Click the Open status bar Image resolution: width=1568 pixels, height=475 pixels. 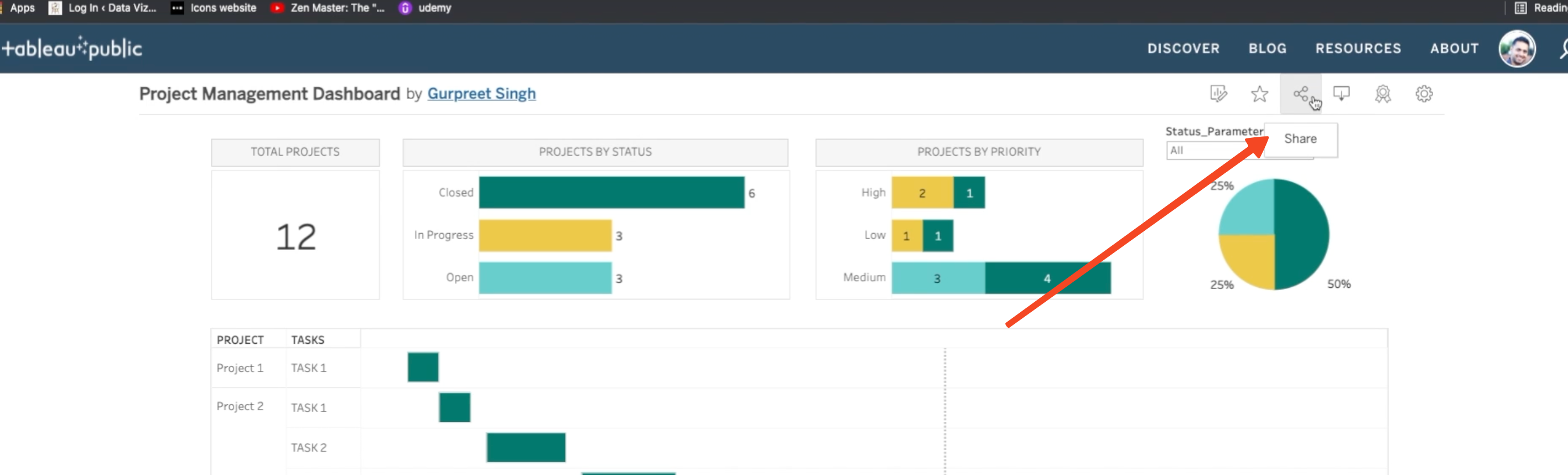(545, 278)
